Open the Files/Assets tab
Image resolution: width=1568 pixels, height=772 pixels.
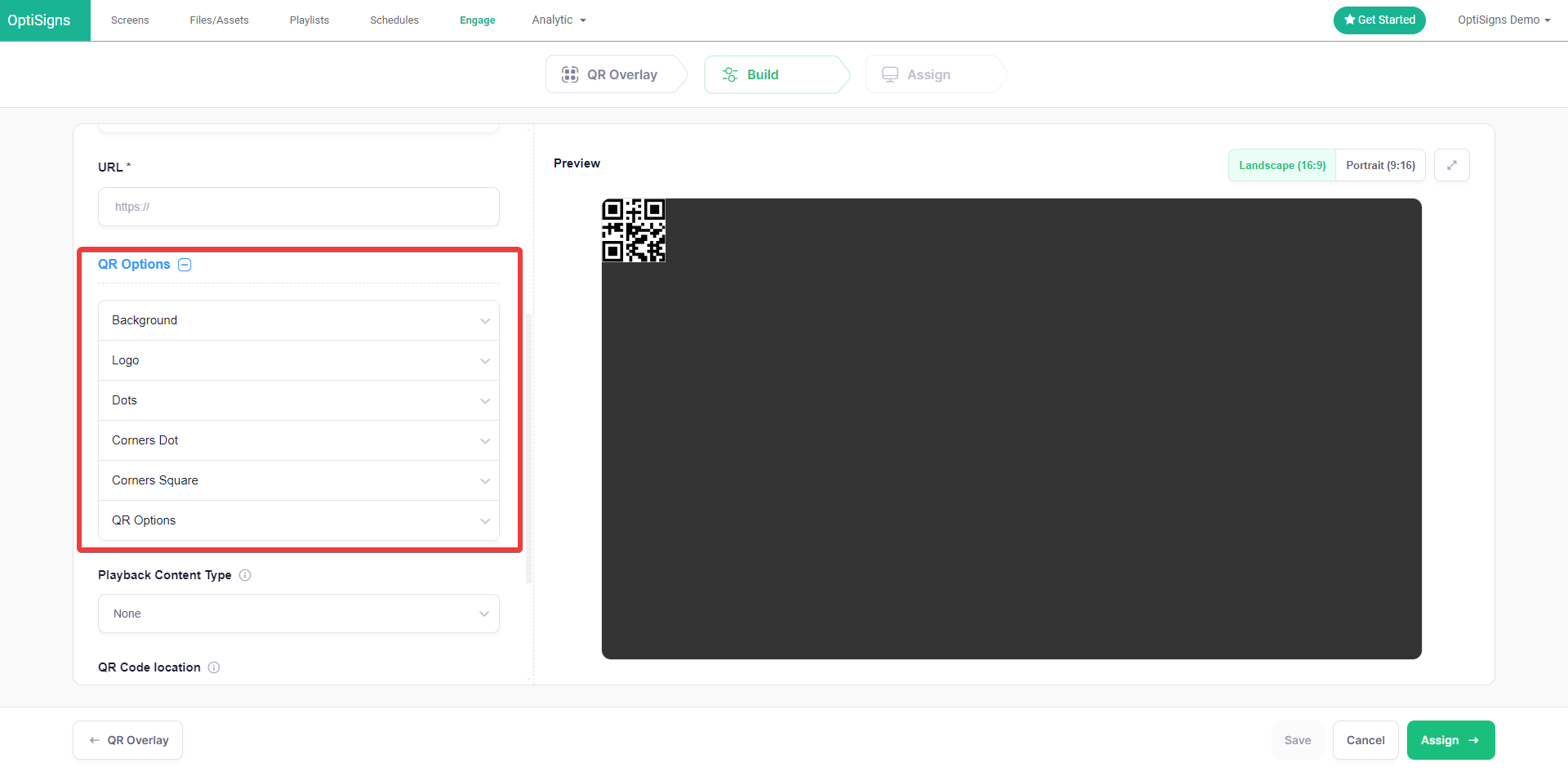coord(219,20)
